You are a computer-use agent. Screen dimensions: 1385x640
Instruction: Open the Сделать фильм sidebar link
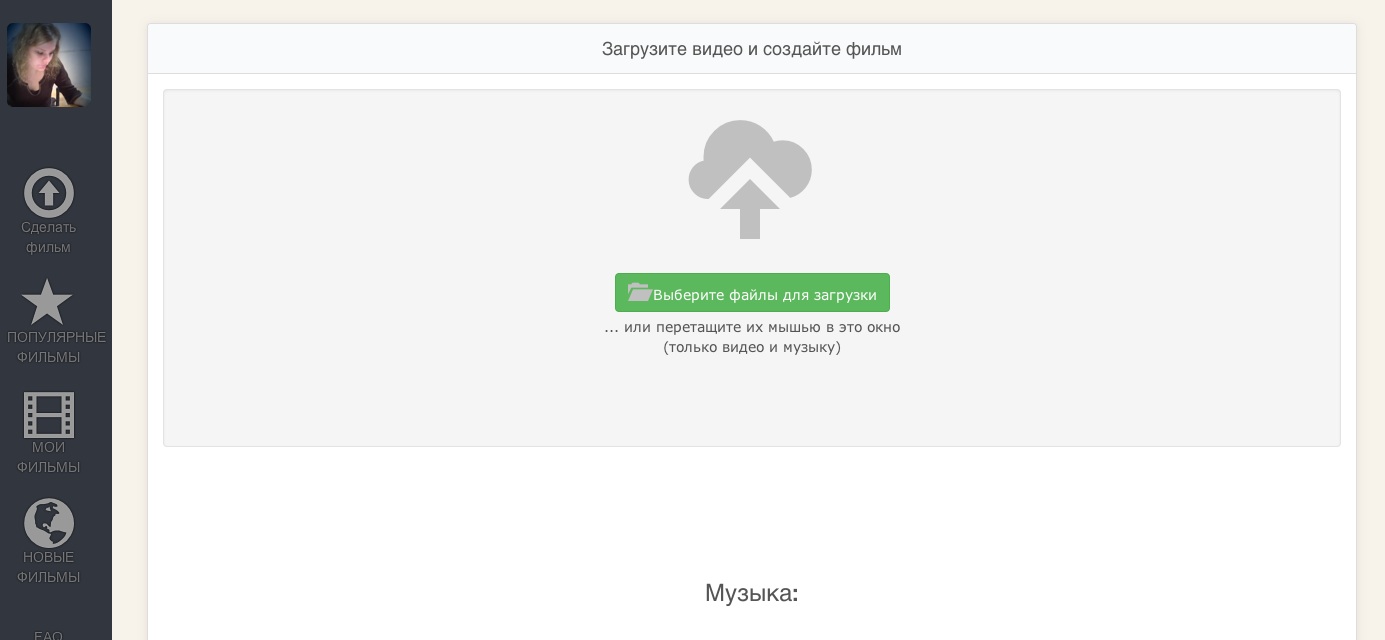49,237
